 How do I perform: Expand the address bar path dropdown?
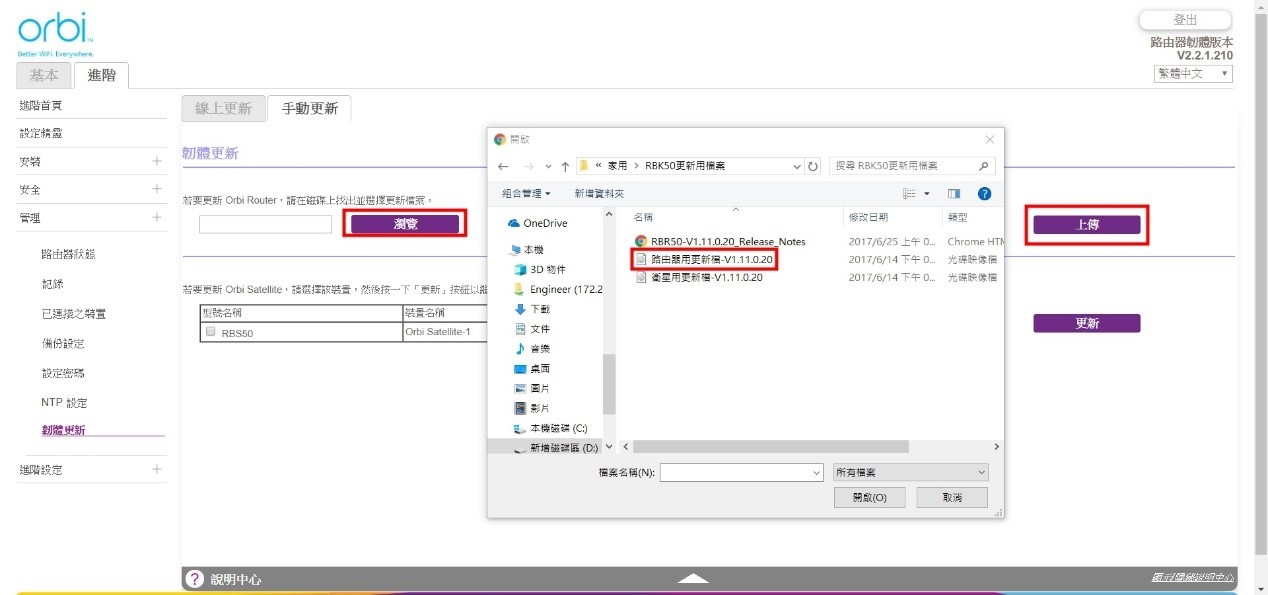(797, 166)
